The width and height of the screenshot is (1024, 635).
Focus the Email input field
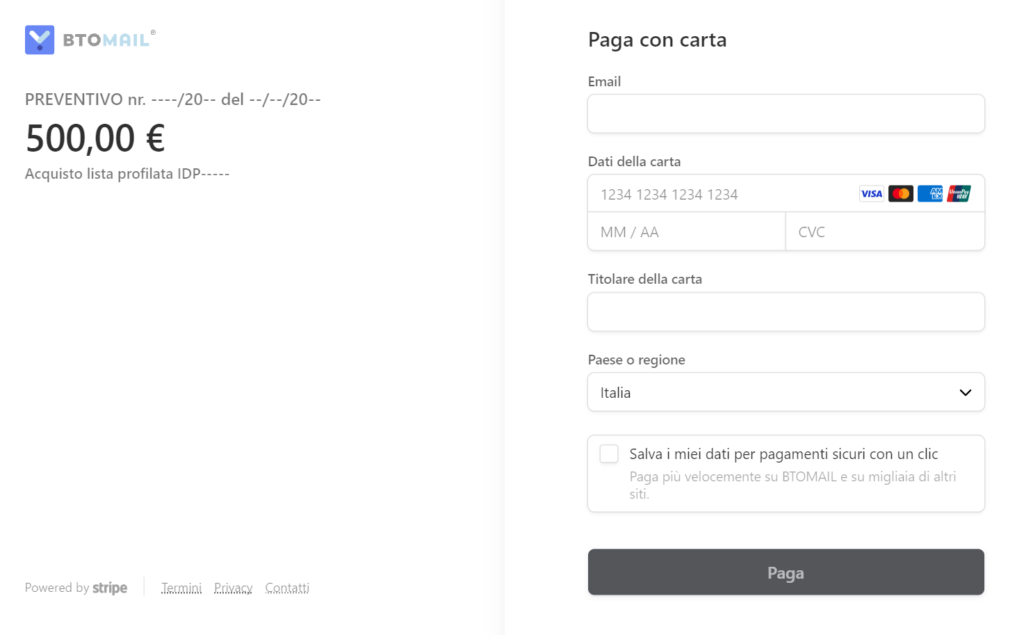(785, 114)
